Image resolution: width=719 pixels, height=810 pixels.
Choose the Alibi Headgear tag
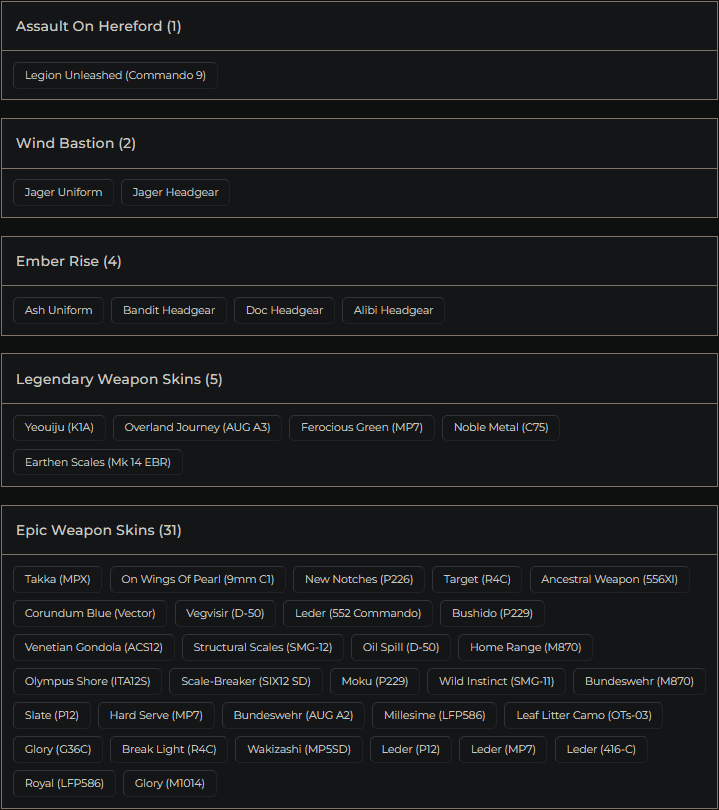click(x=393, y=310)
